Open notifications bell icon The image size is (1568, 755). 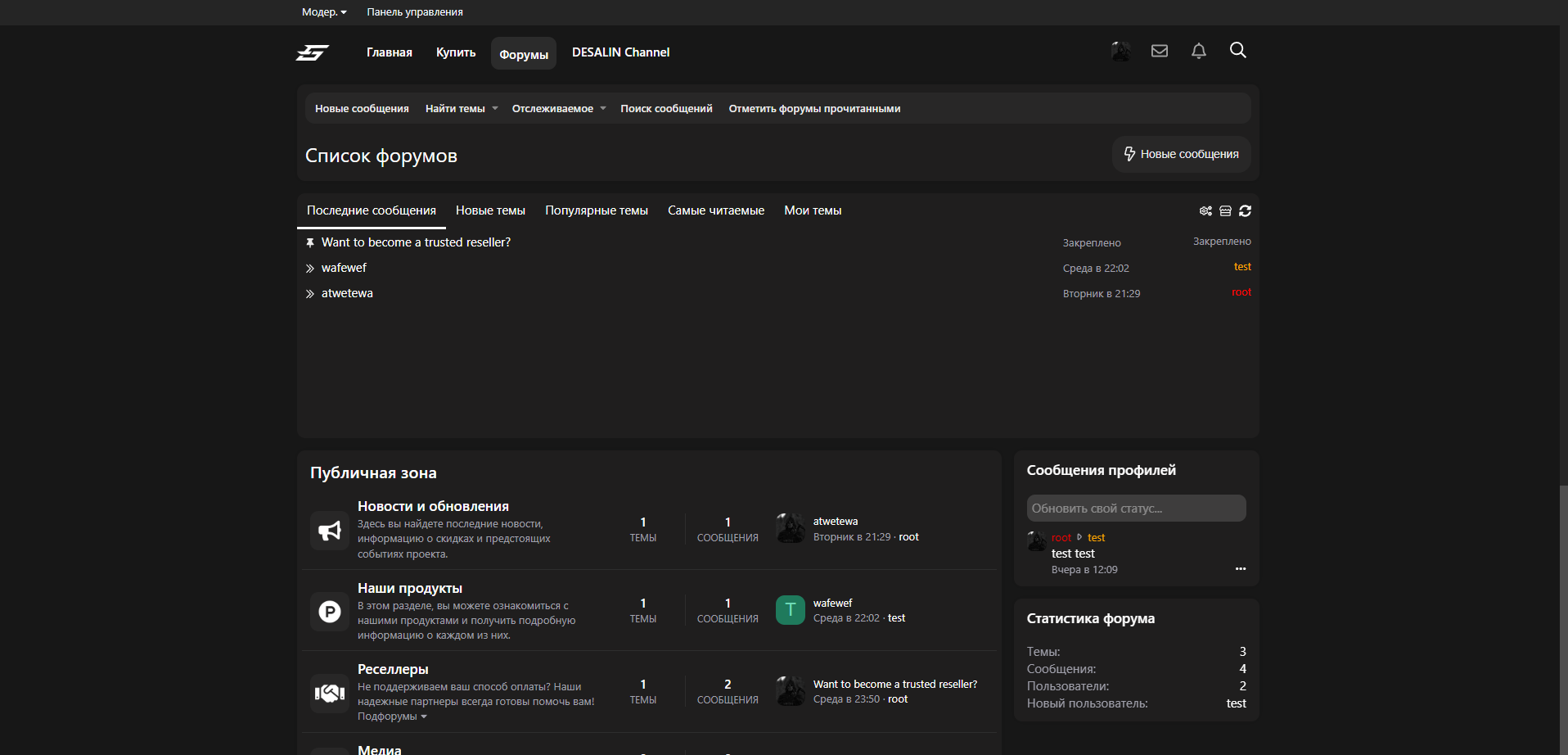1198,51
